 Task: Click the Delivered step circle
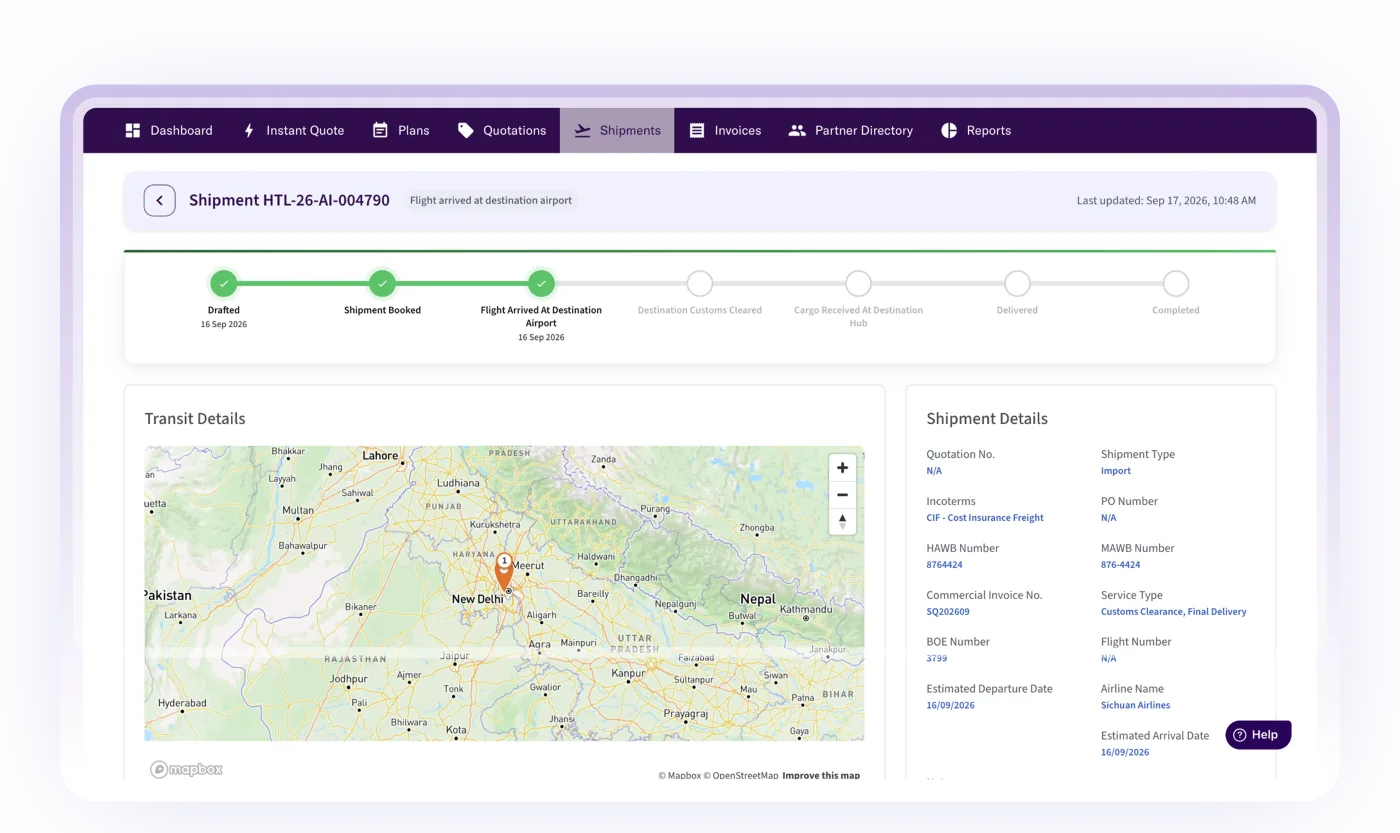tap(1017, 284)
